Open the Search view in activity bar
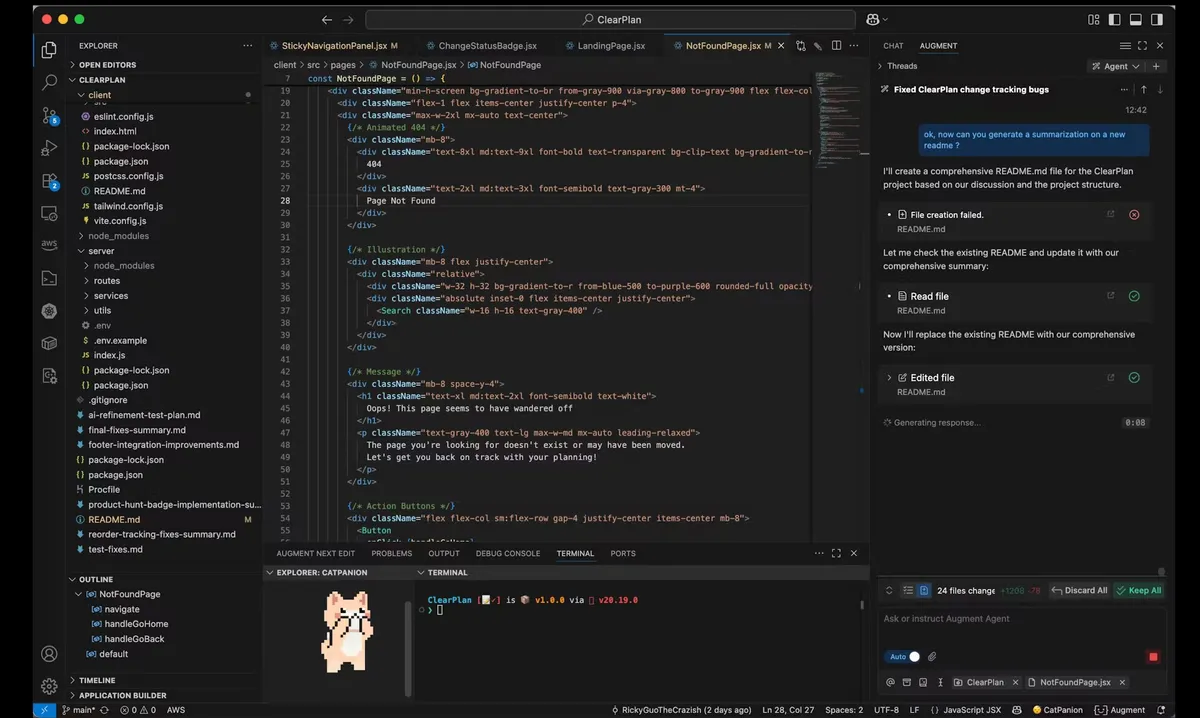 (x=49, y=84)
